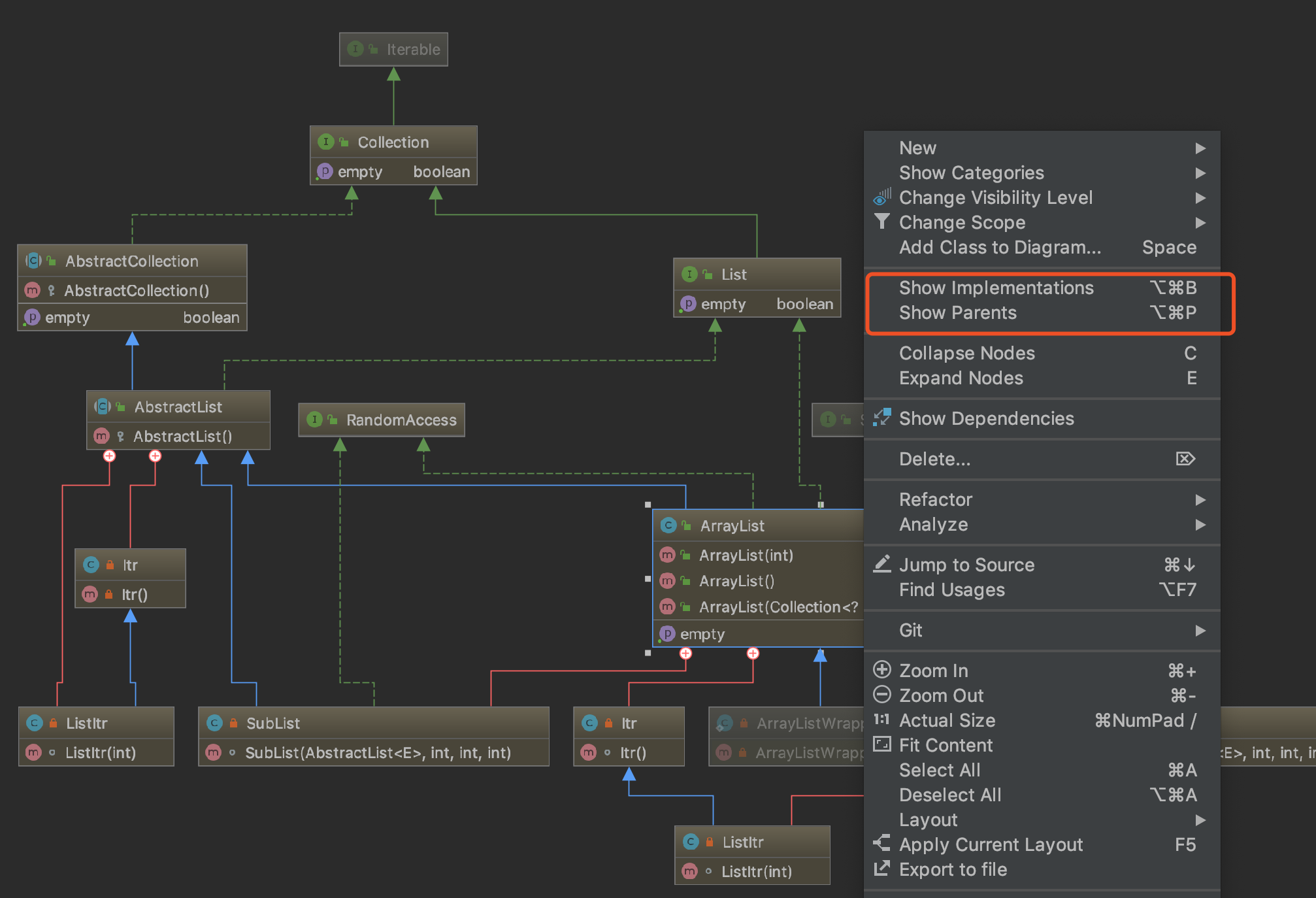Viewport: 1316px width, 898px height.
Task: Click the Show Parents entry
Action: [957, 313]
